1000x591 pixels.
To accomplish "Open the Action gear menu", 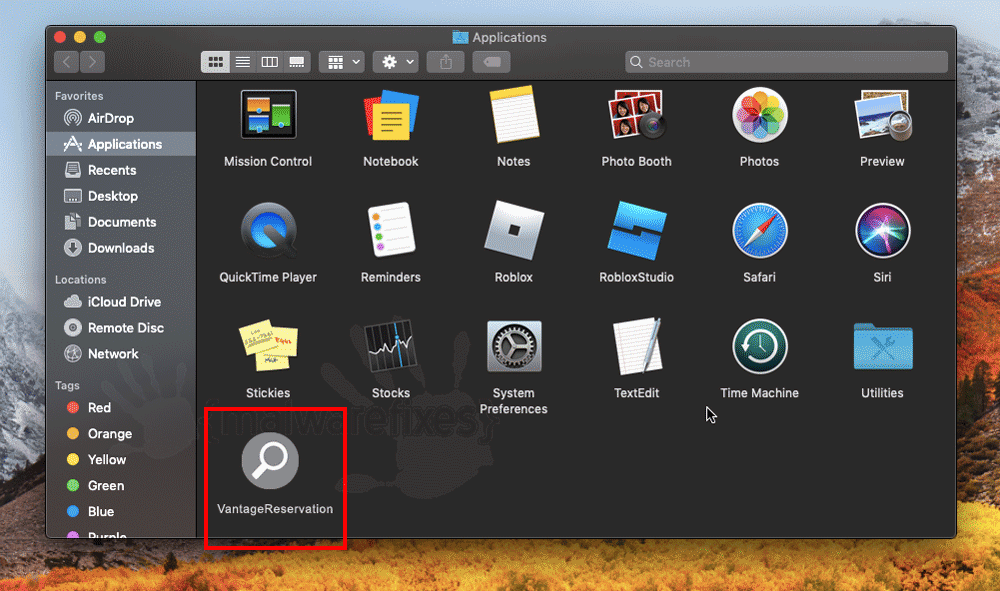I will 396,62.
